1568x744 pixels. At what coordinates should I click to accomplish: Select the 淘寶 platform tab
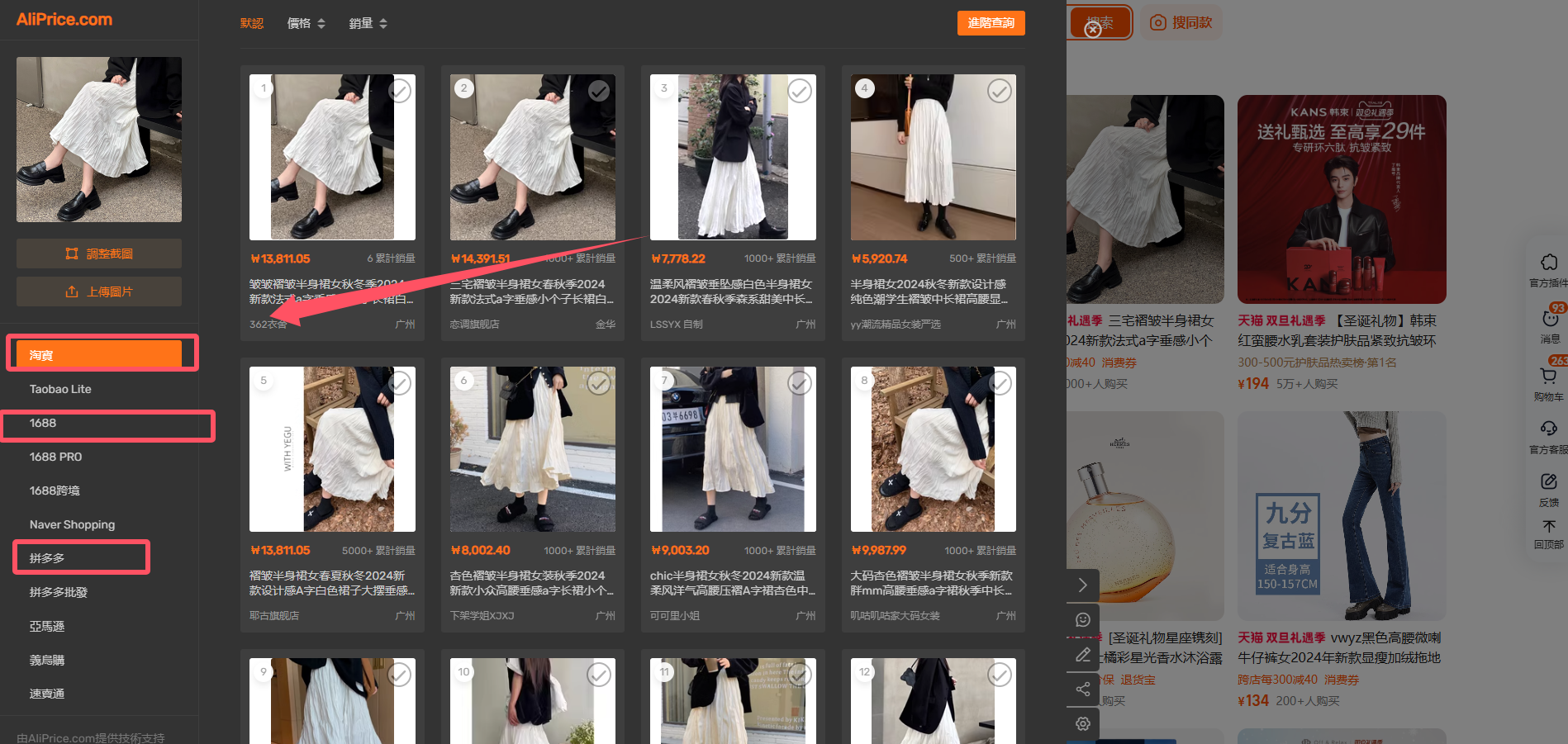[x=99, y=354]
